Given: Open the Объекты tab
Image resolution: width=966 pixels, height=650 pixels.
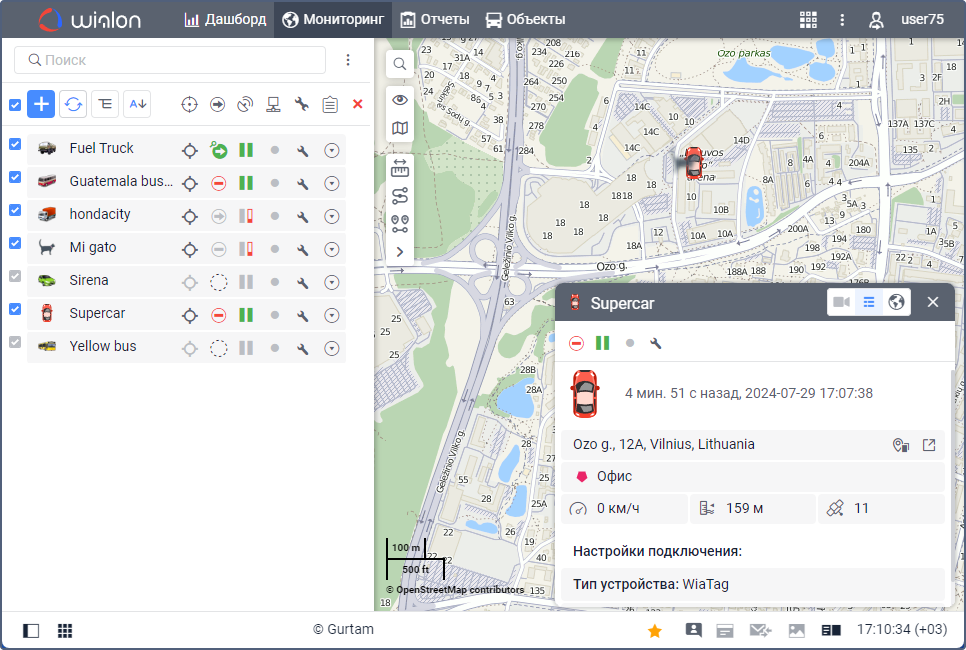Looking at the screenshot, I should tap(525, 19).
